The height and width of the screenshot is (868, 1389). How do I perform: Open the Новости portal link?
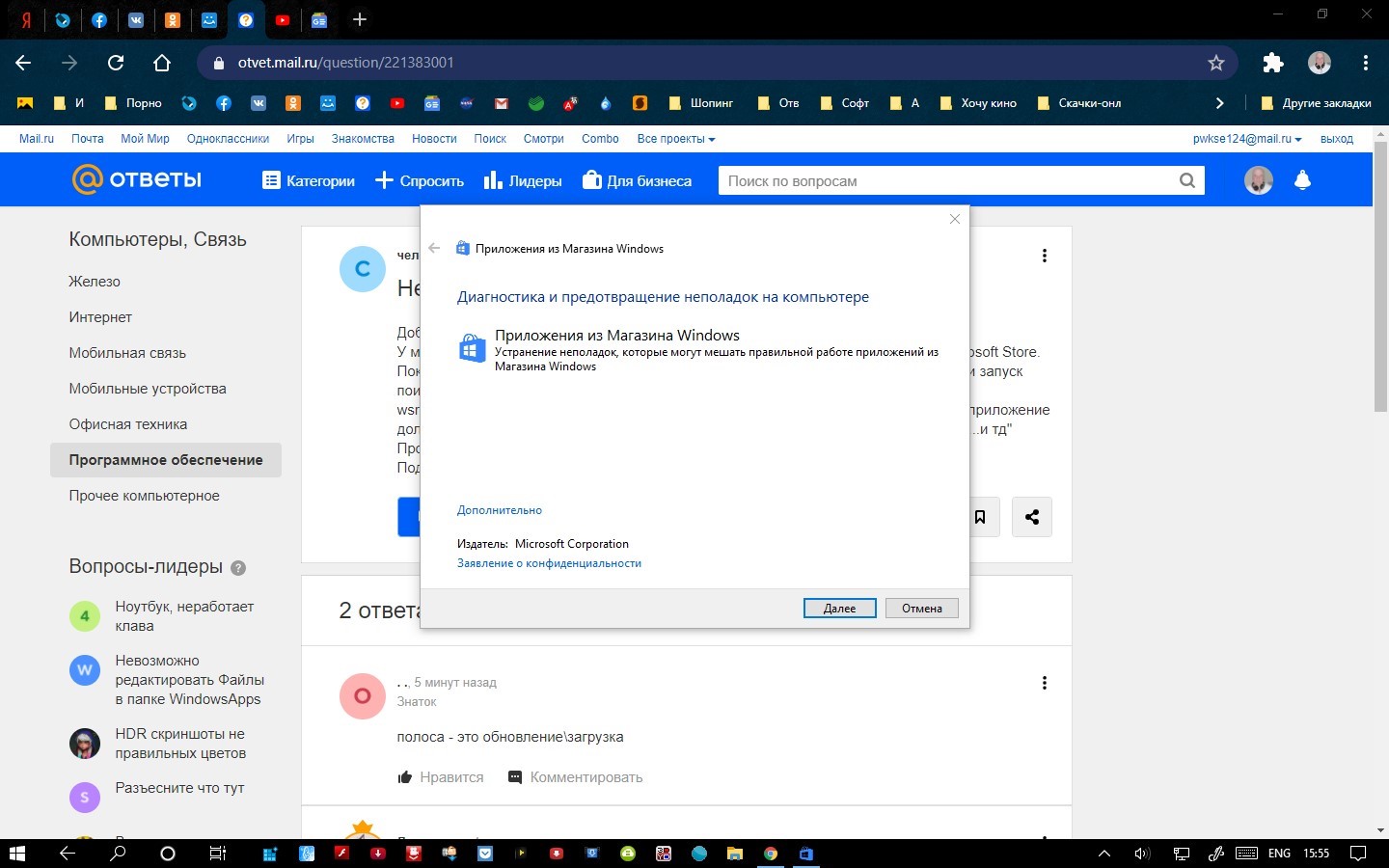(434, 139)
